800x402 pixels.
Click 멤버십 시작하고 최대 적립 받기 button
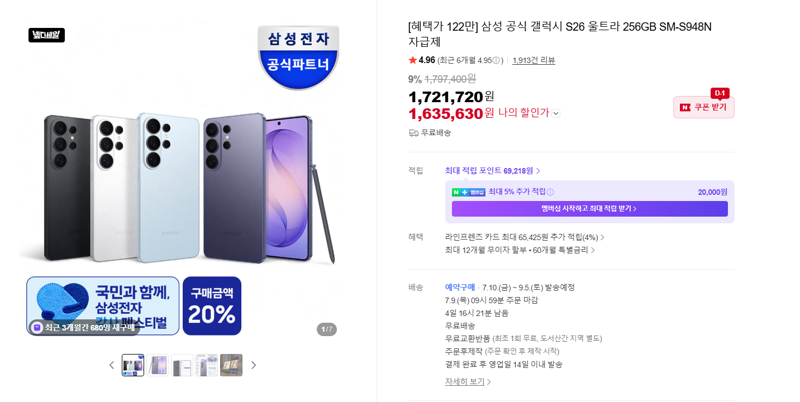pyautogui.click(x=589, y=209)
